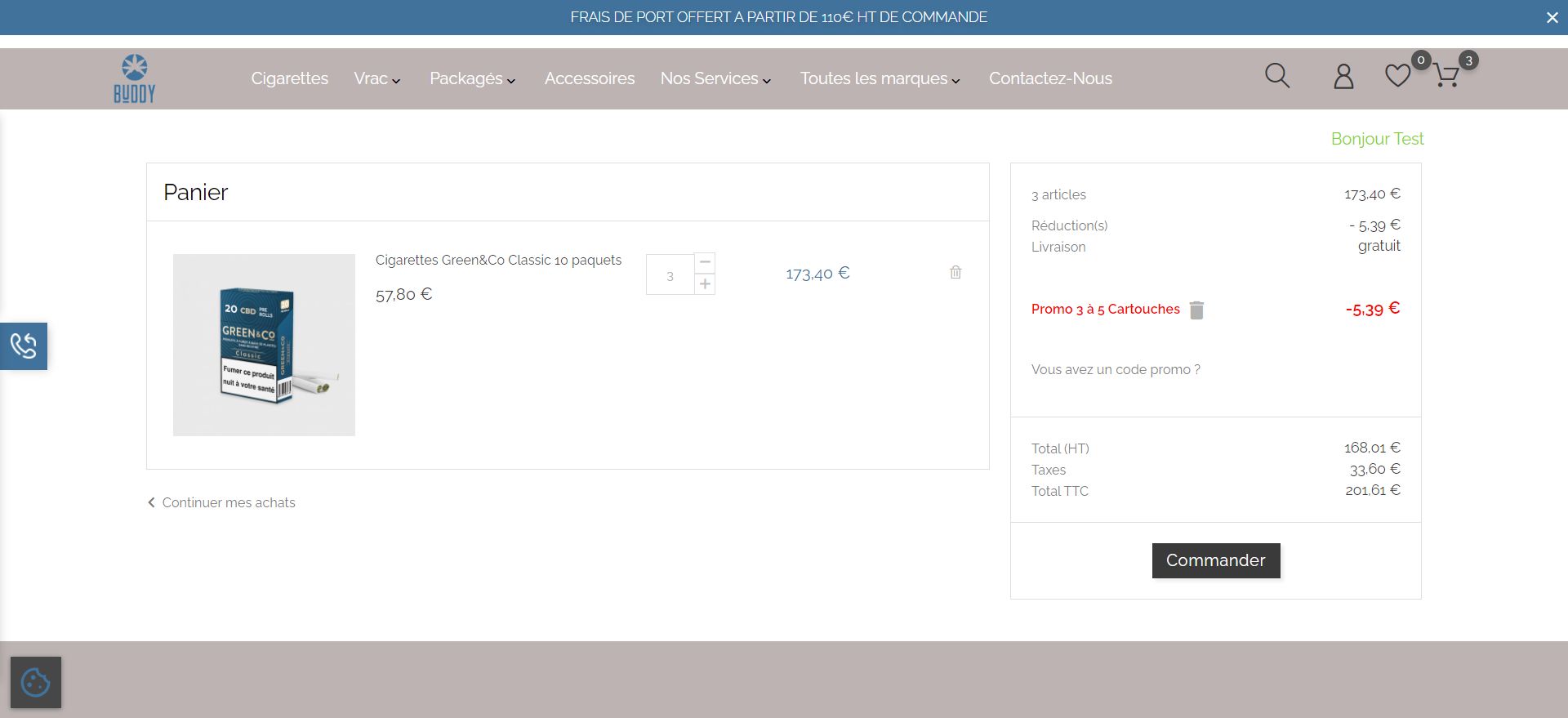Click the Bonjour Test greeting

pos(1377,139)
